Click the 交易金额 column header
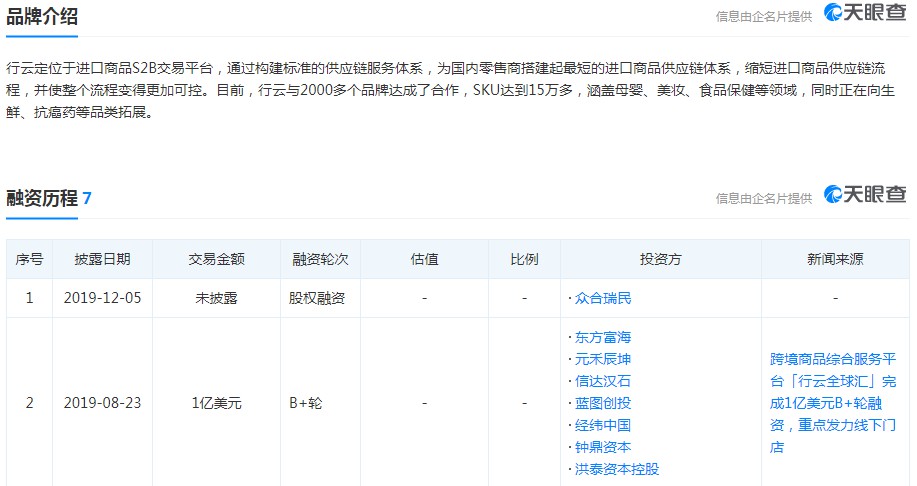The width and height of the screenshot is (917, 486). [216, 259]
